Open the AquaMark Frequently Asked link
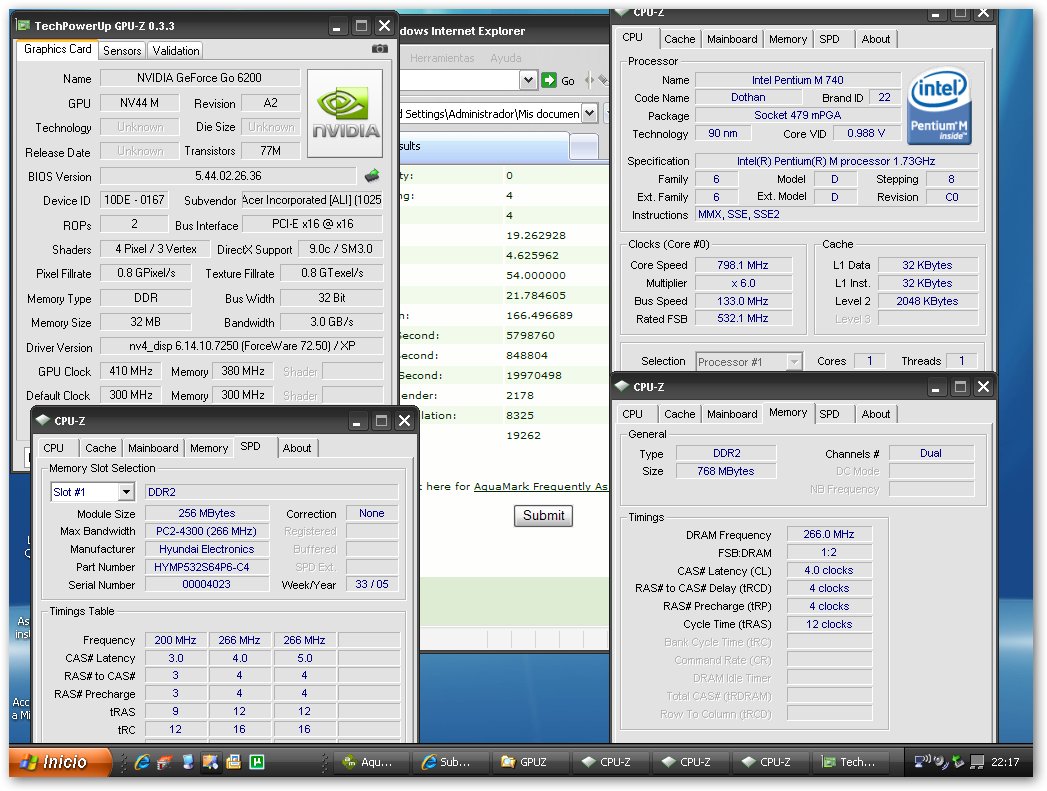The width and height of the screenshot is (1047, 791). point(541,487)
